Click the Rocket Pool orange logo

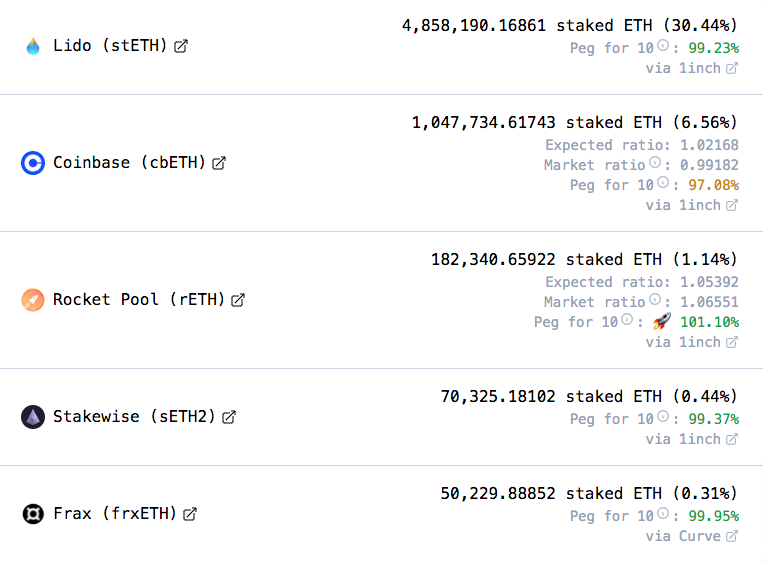pos(33,300)
